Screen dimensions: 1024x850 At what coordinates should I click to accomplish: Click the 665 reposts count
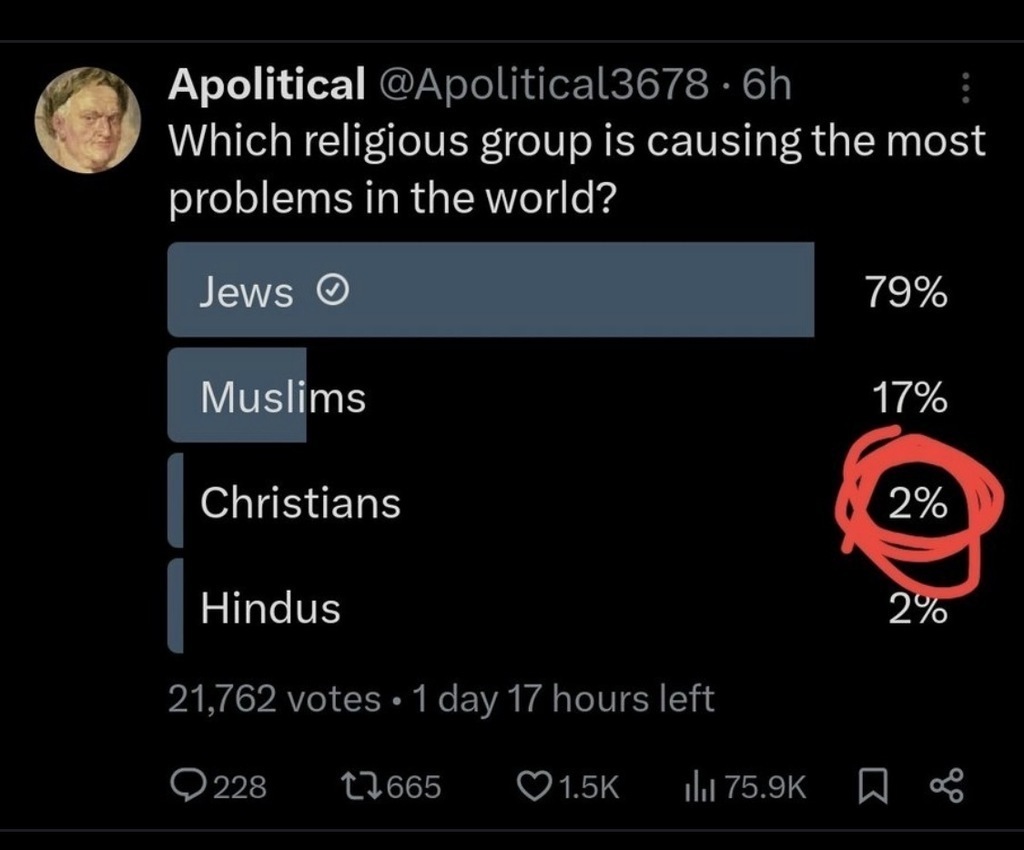pos(413,787)
